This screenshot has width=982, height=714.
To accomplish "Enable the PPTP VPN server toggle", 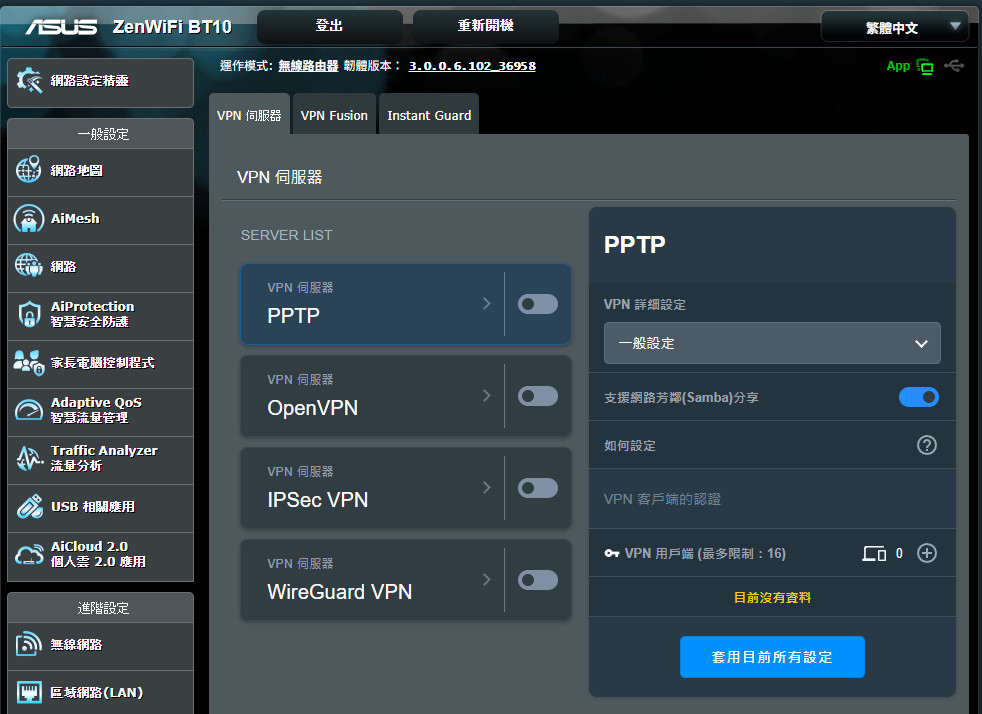I will [538, 304].
